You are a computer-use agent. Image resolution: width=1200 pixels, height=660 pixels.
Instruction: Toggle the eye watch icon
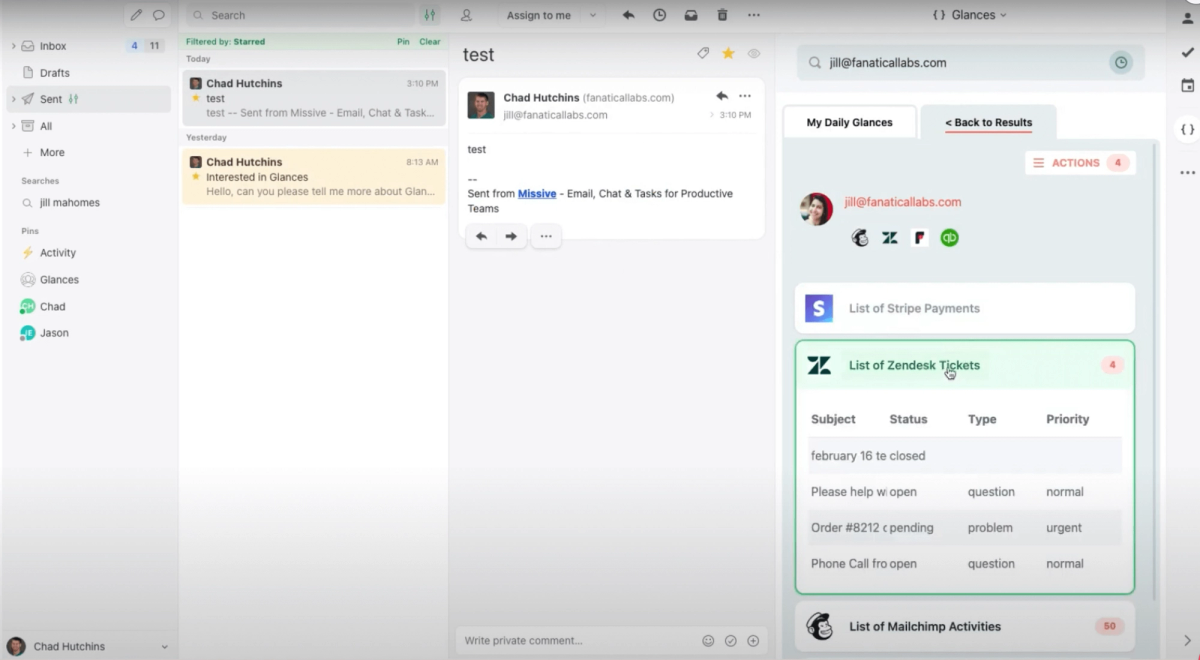pyautogui.click(x=754, y=54)
